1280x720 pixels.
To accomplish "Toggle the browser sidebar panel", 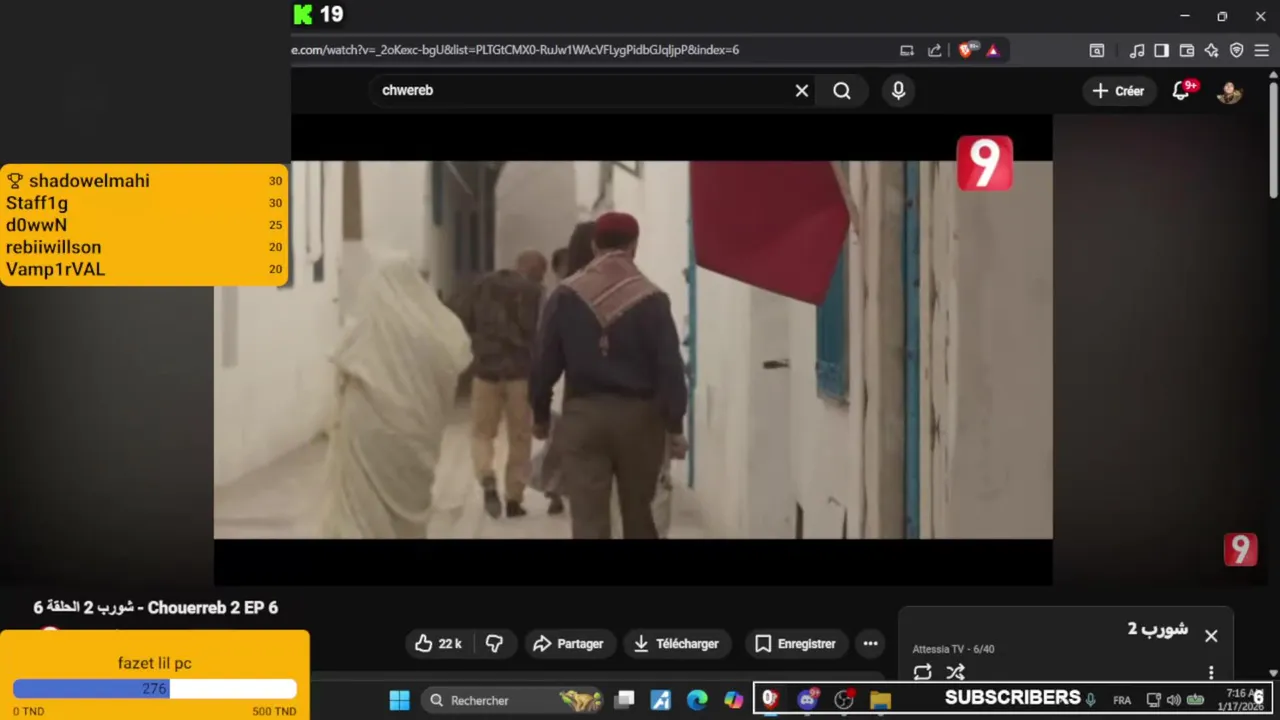I will 1161,50.
